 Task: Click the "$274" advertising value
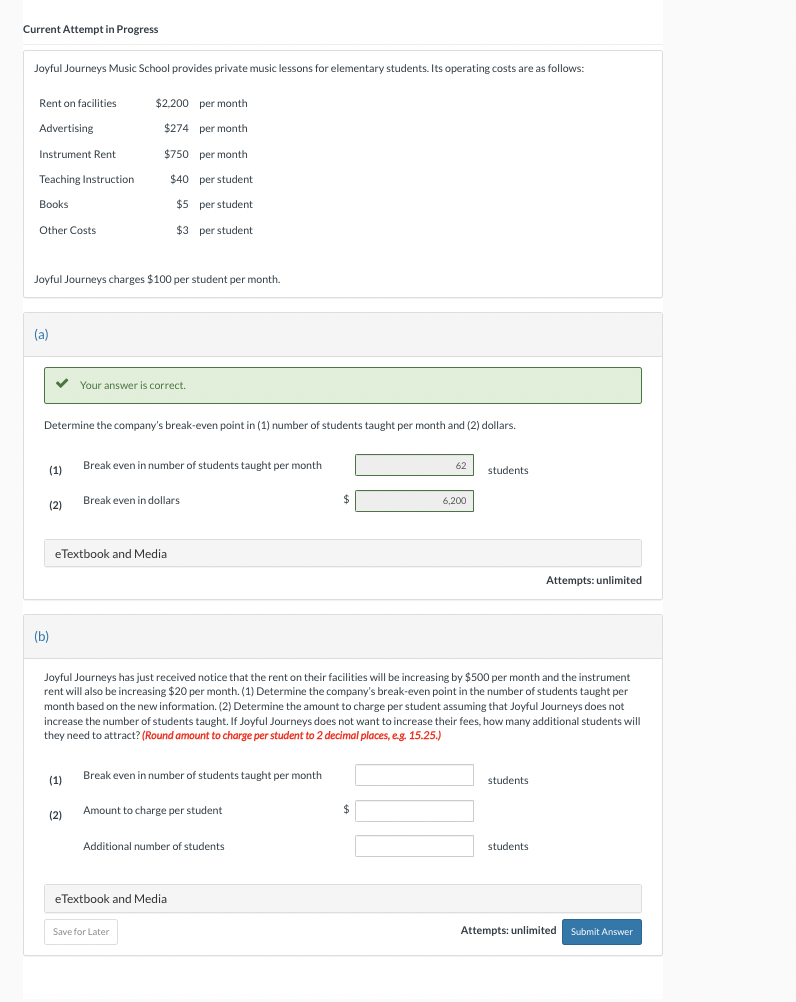pyautogui.click(x=176, y=128)
